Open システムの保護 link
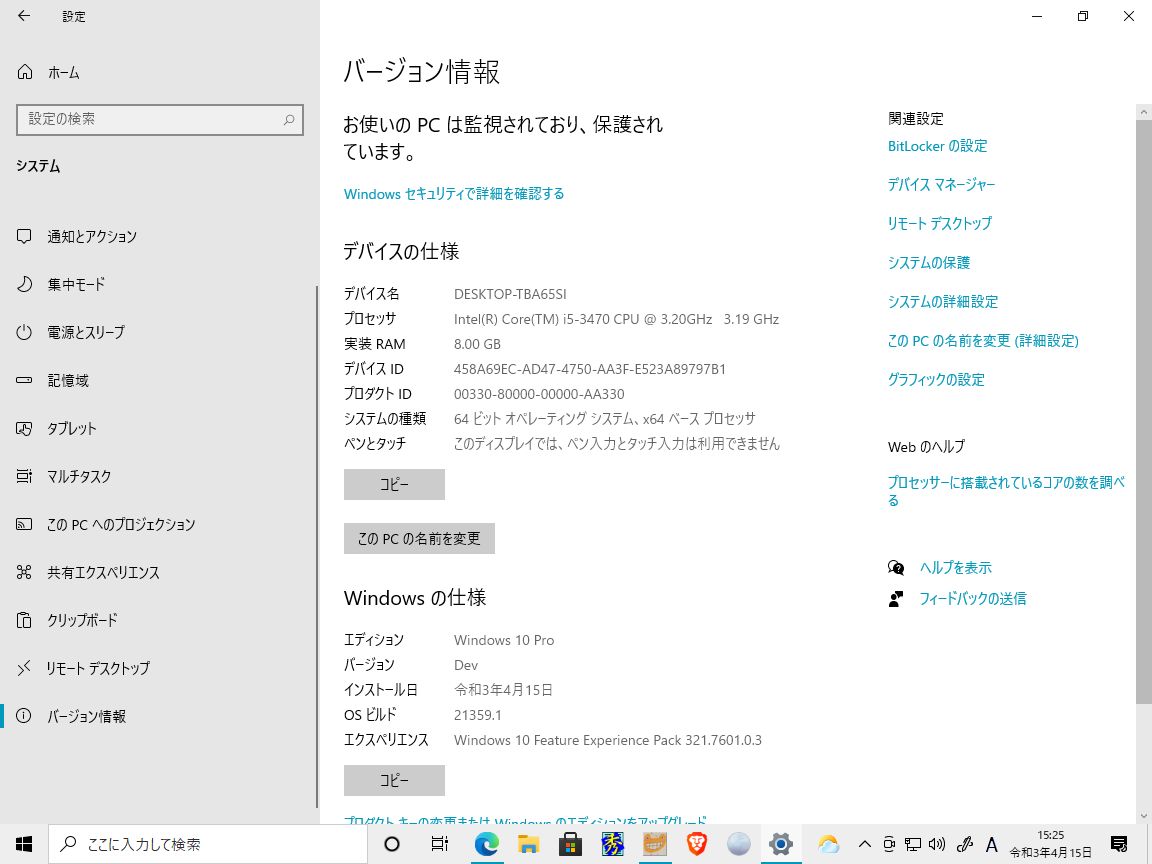This screenshot has width=1152, height=864. tap(929, 262)
